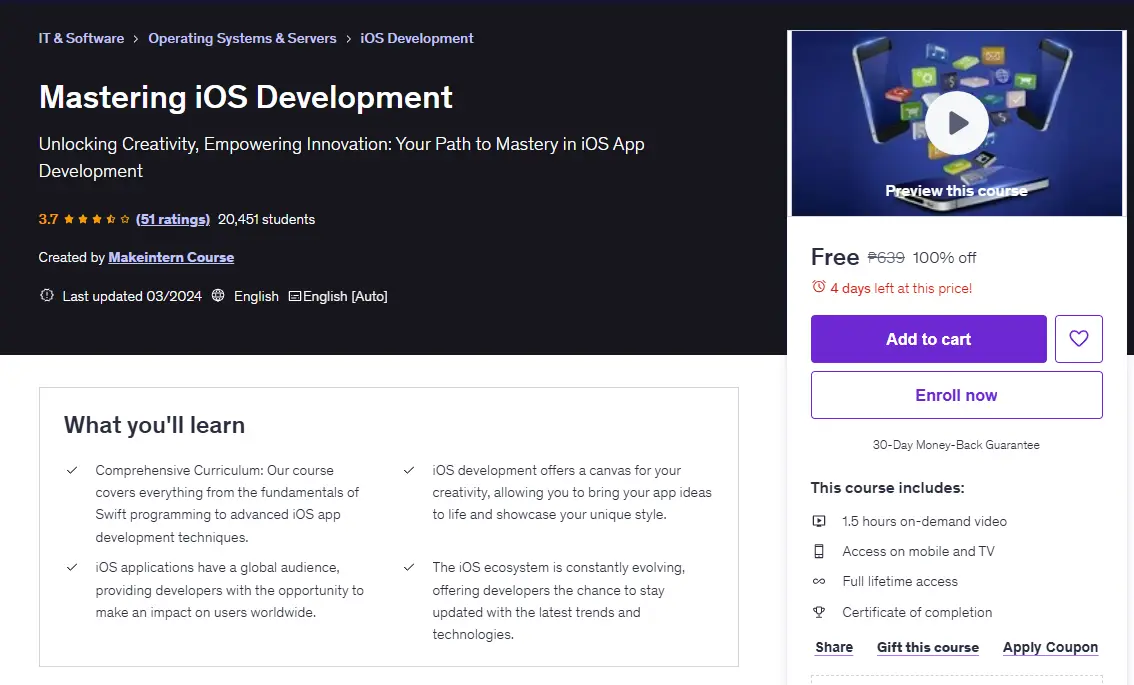This screenshot has width=1134, height=685.
Task: Click the trophy certificate icon
Action: coord(819,612)
